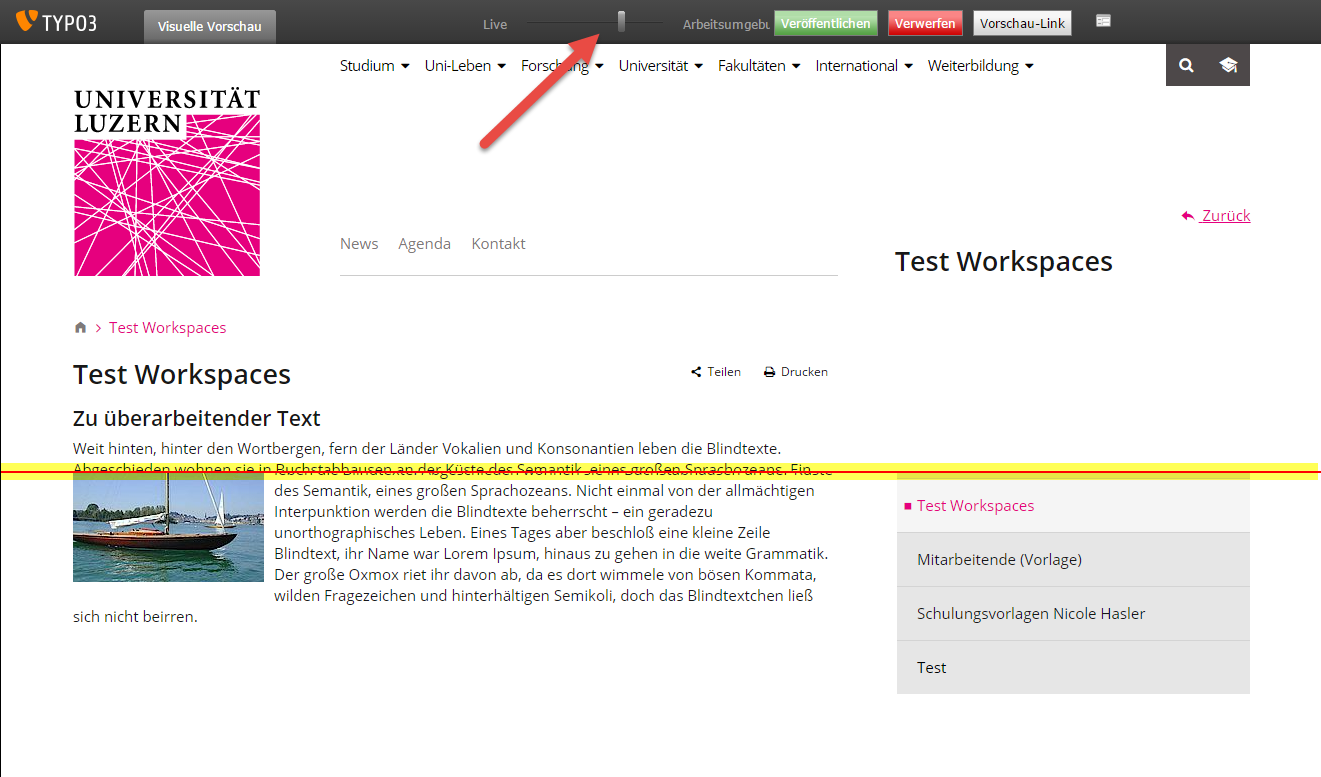Click the graduation cap icon
Viewport: 1321px width, 777px height.
[1228, 66]
